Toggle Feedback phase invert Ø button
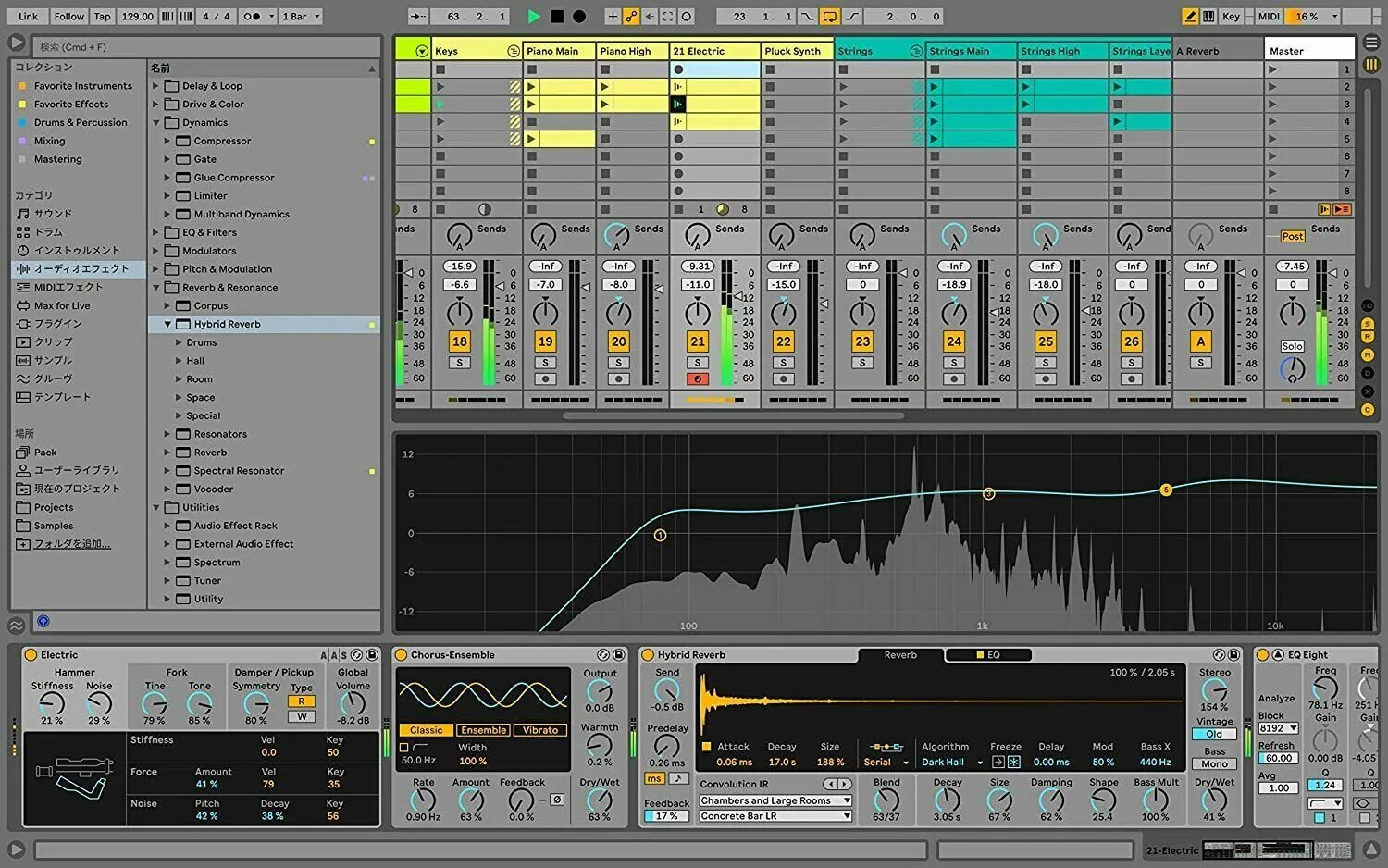The image size is (1388, 868). click(x=557, y=800)
